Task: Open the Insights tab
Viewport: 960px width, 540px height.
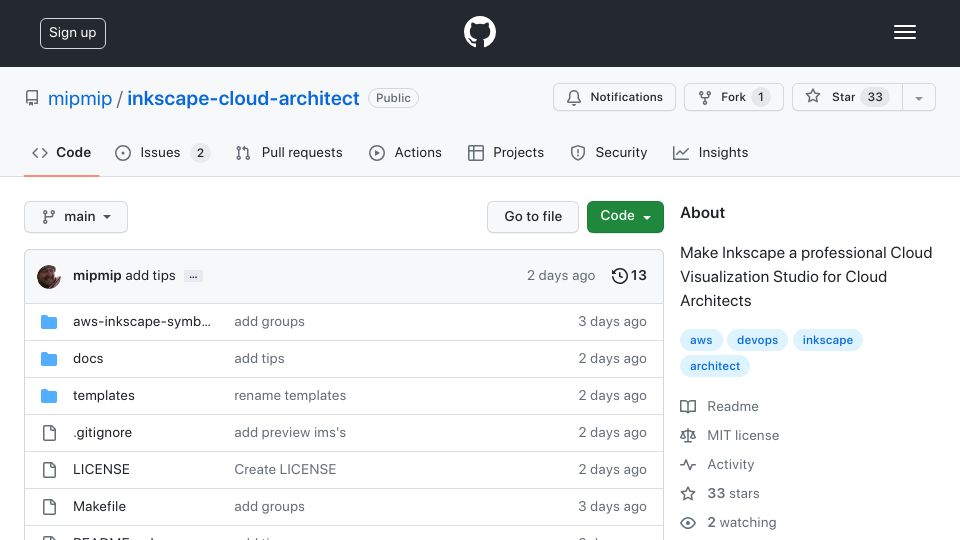Action: coord(710,152)
